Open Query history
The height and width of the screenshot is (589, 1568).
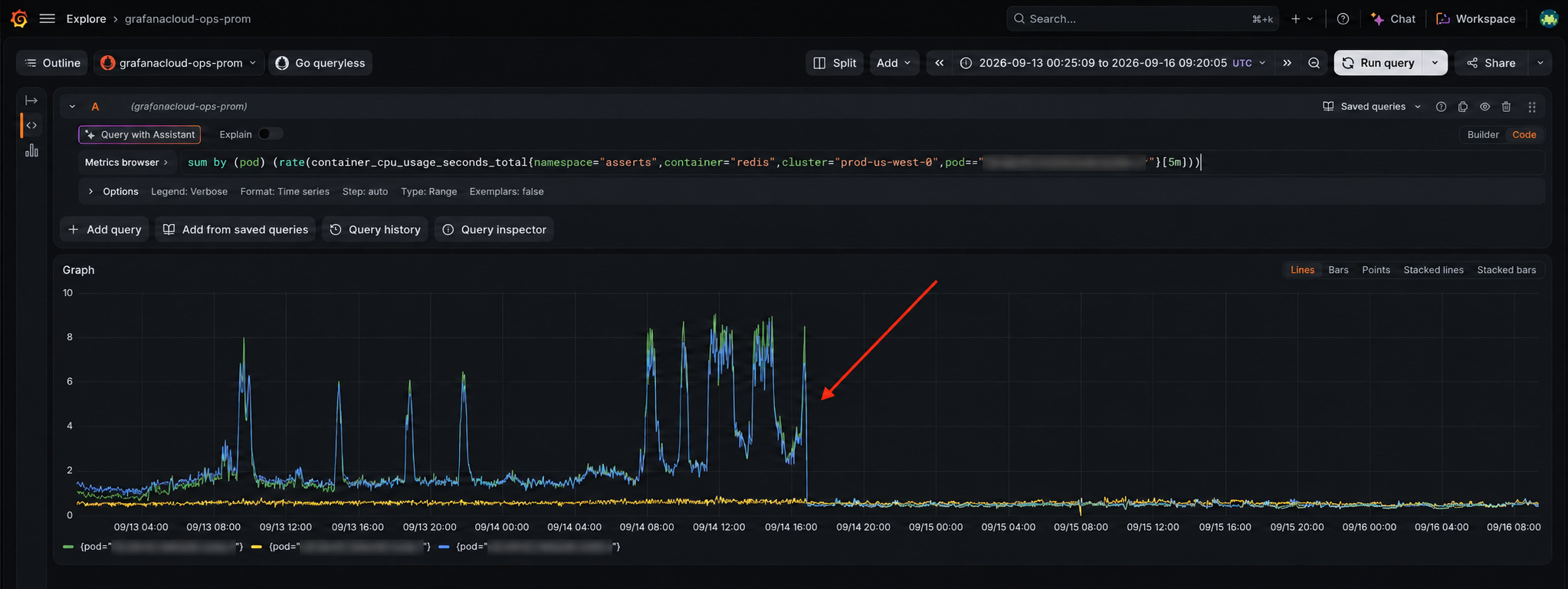(375, 229)
